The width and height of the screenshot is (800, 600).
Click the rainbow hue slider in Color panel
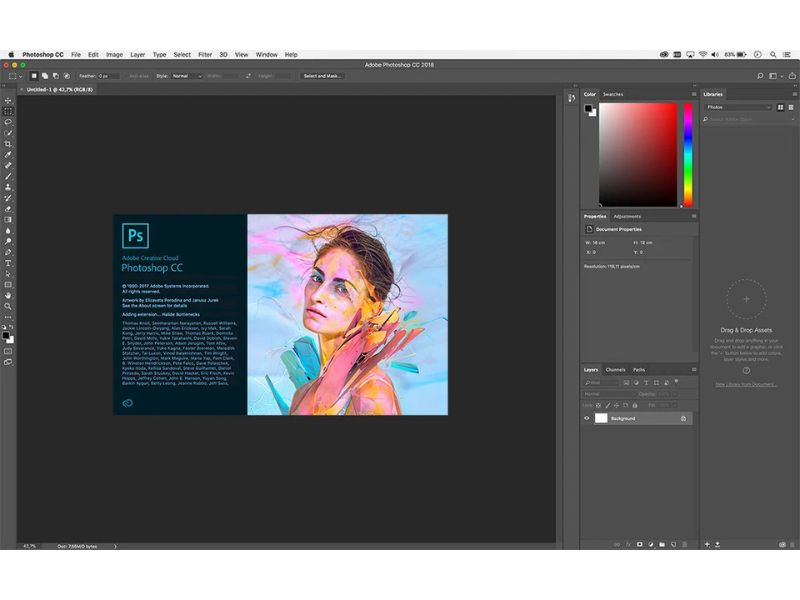pyautogui.click(x=688, y=154)
